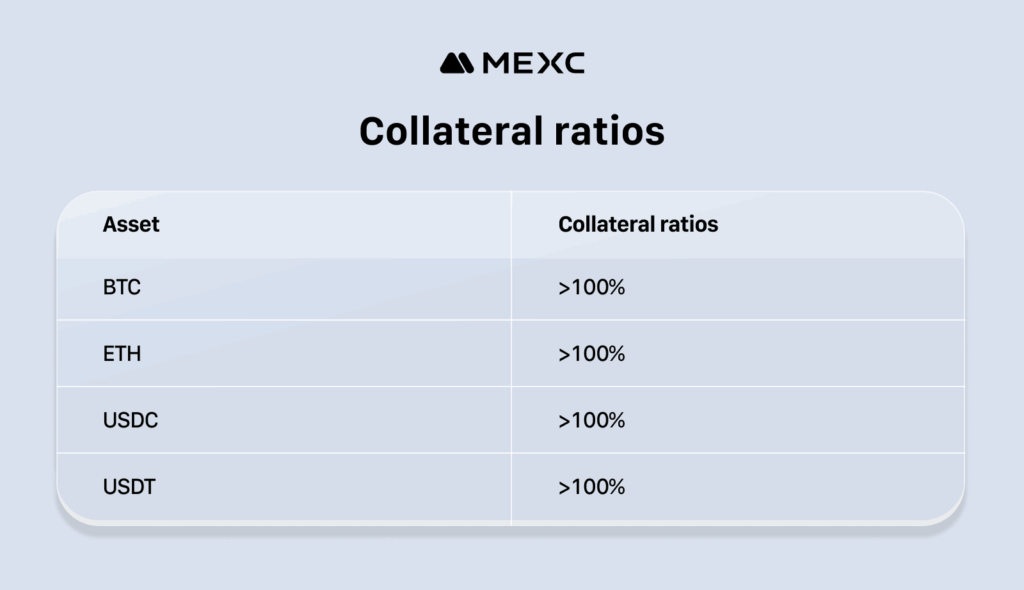
Task: Choose the >100% value in USDT row
Action: point(591,487)
